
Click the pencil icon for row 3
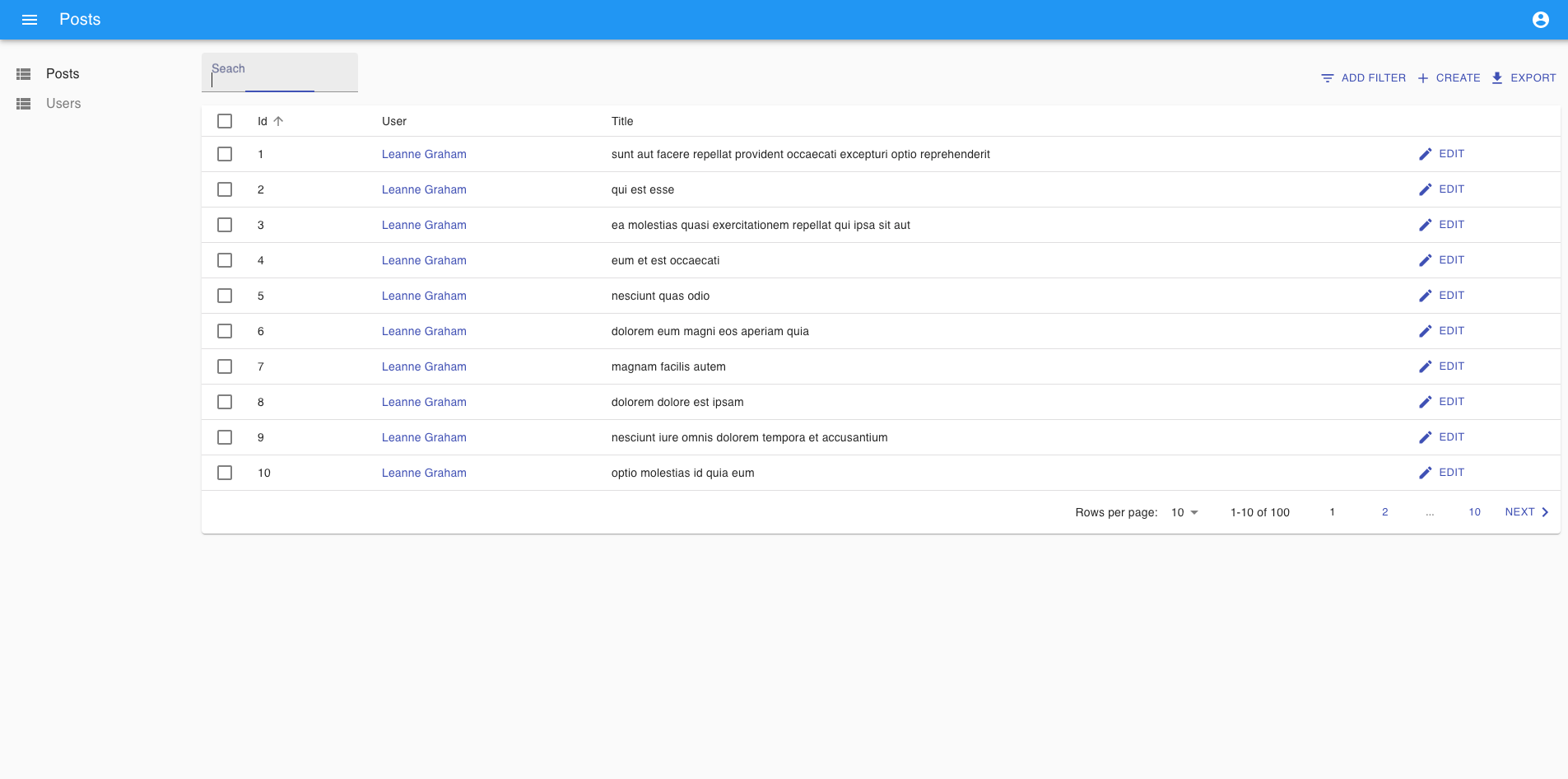1426,225
